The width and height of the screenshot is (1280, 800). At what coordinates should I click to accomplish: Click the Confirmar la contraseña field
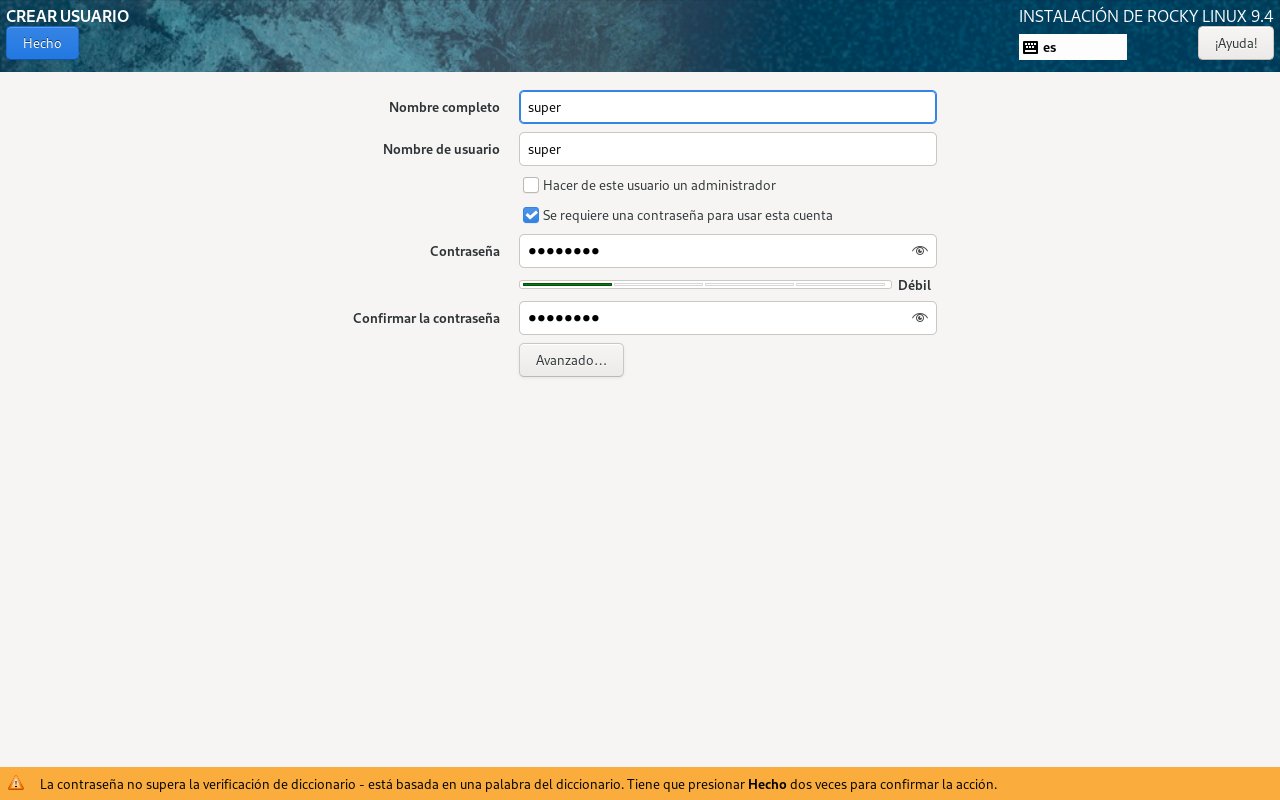(710, 318)
